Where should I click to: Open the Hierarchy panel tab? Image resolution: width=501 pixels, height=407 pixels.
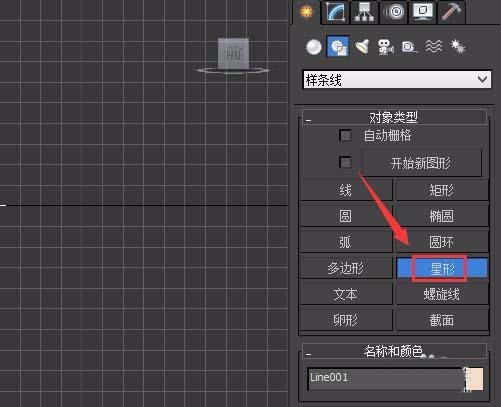[364, 12]
